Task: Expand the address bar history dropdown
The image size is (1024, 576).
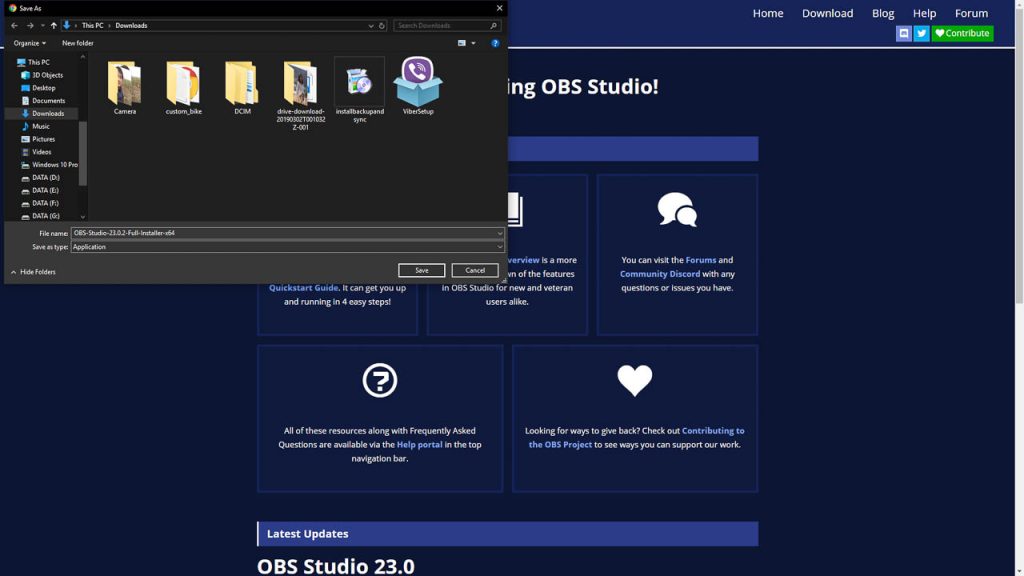Action: [x=371, y=25]
